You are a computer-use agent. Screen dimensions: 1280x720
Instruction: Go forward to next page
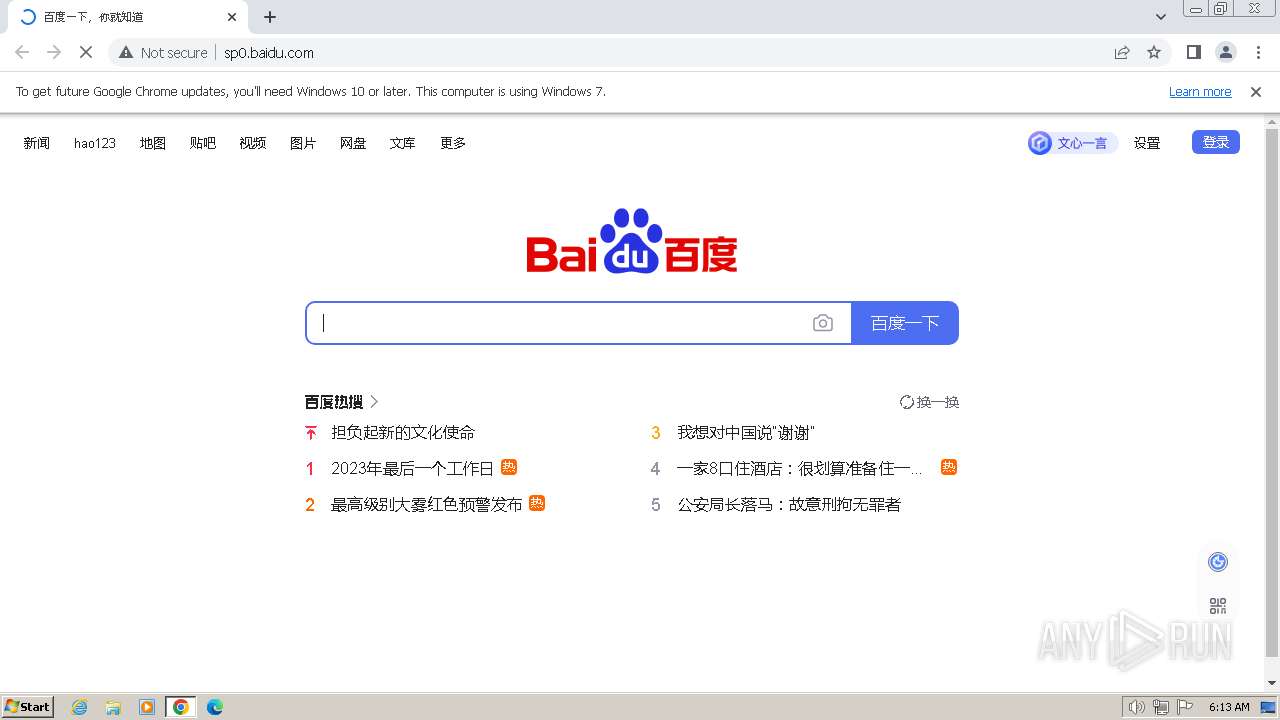point(54,52)
